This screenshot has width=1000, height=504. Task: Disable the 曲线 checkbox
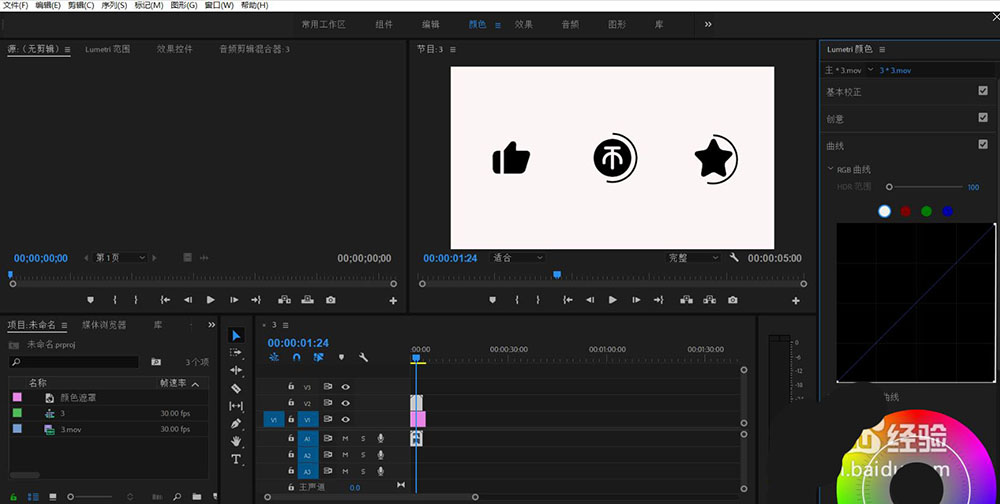(983, 144)
